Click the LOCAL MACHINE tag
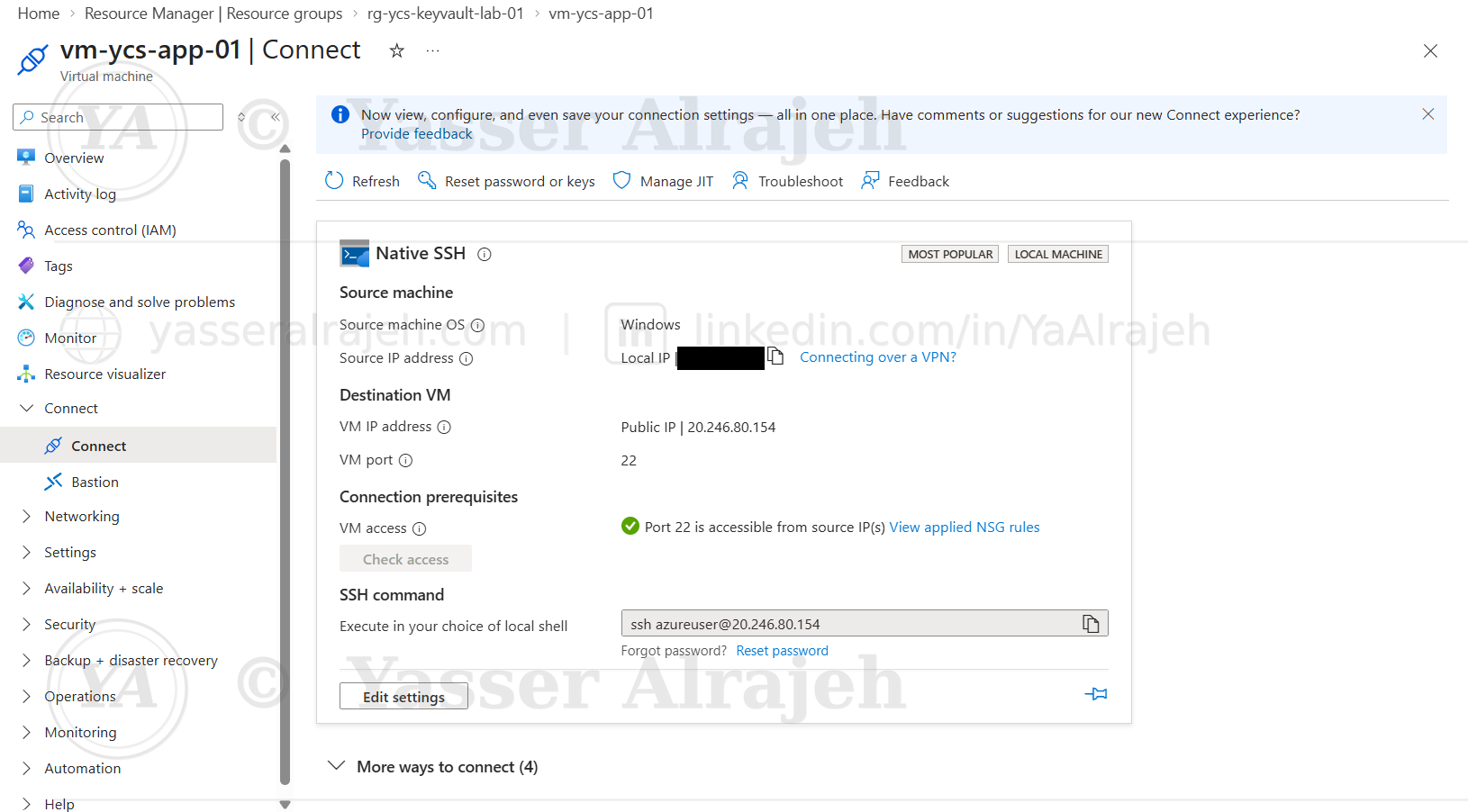Screen dimensions: 1468x812 click(1058, 254)
